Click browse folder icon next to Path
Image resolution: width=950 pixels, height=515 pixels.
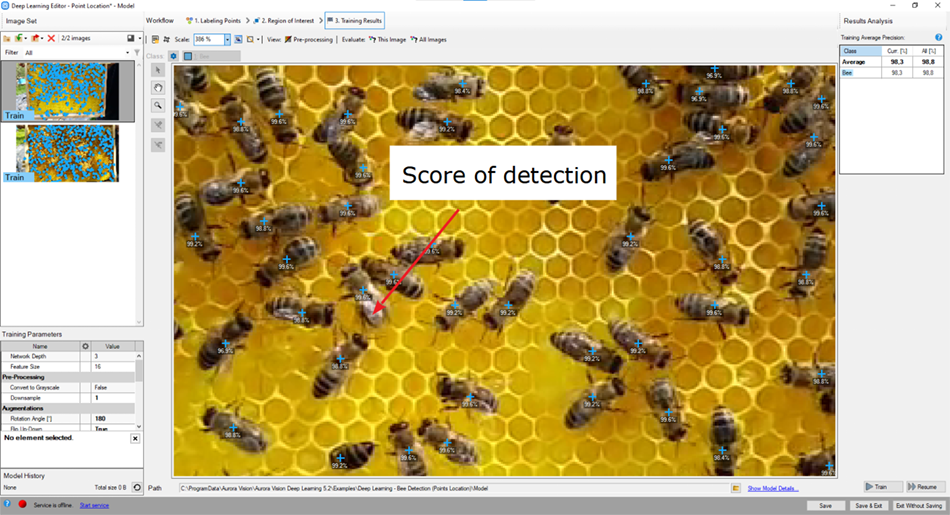point(736,488)
